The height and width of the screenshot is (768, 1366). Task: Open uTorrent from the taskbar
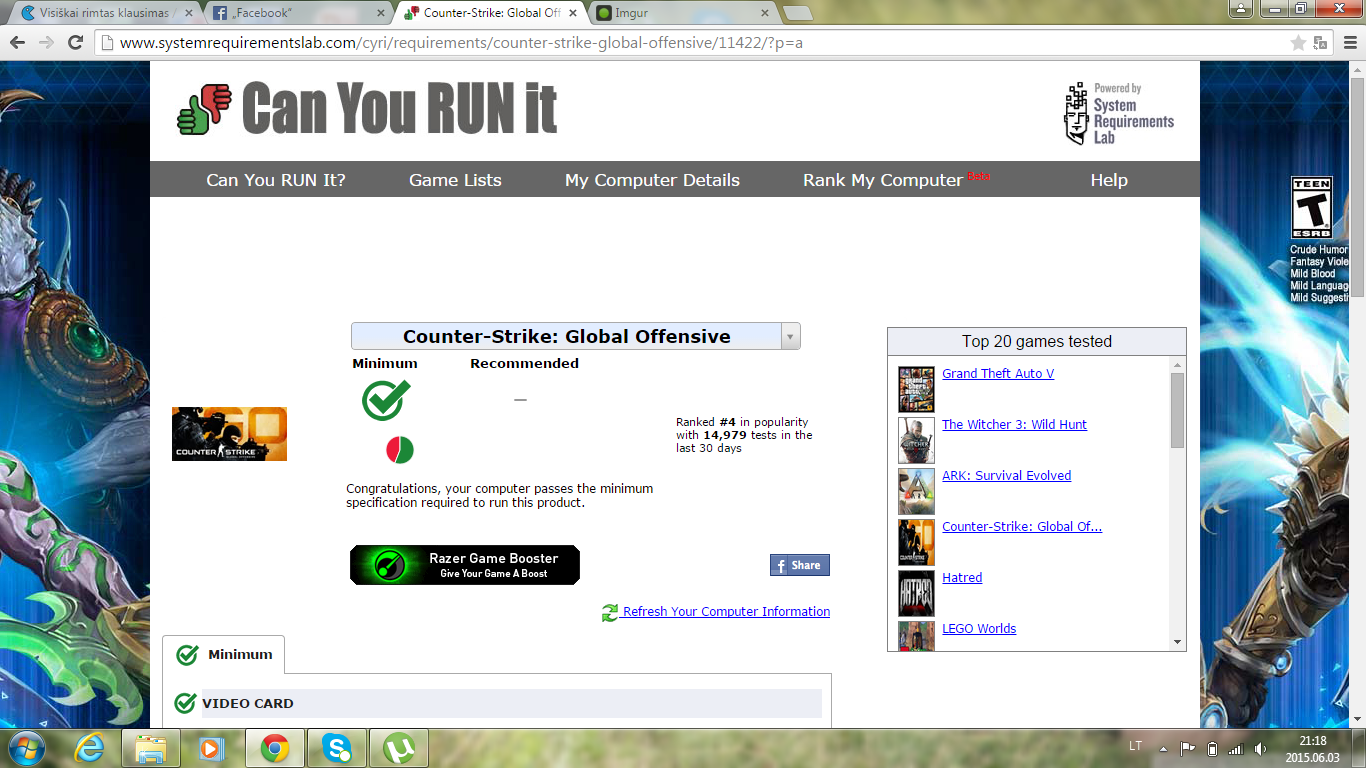(399, 748)
